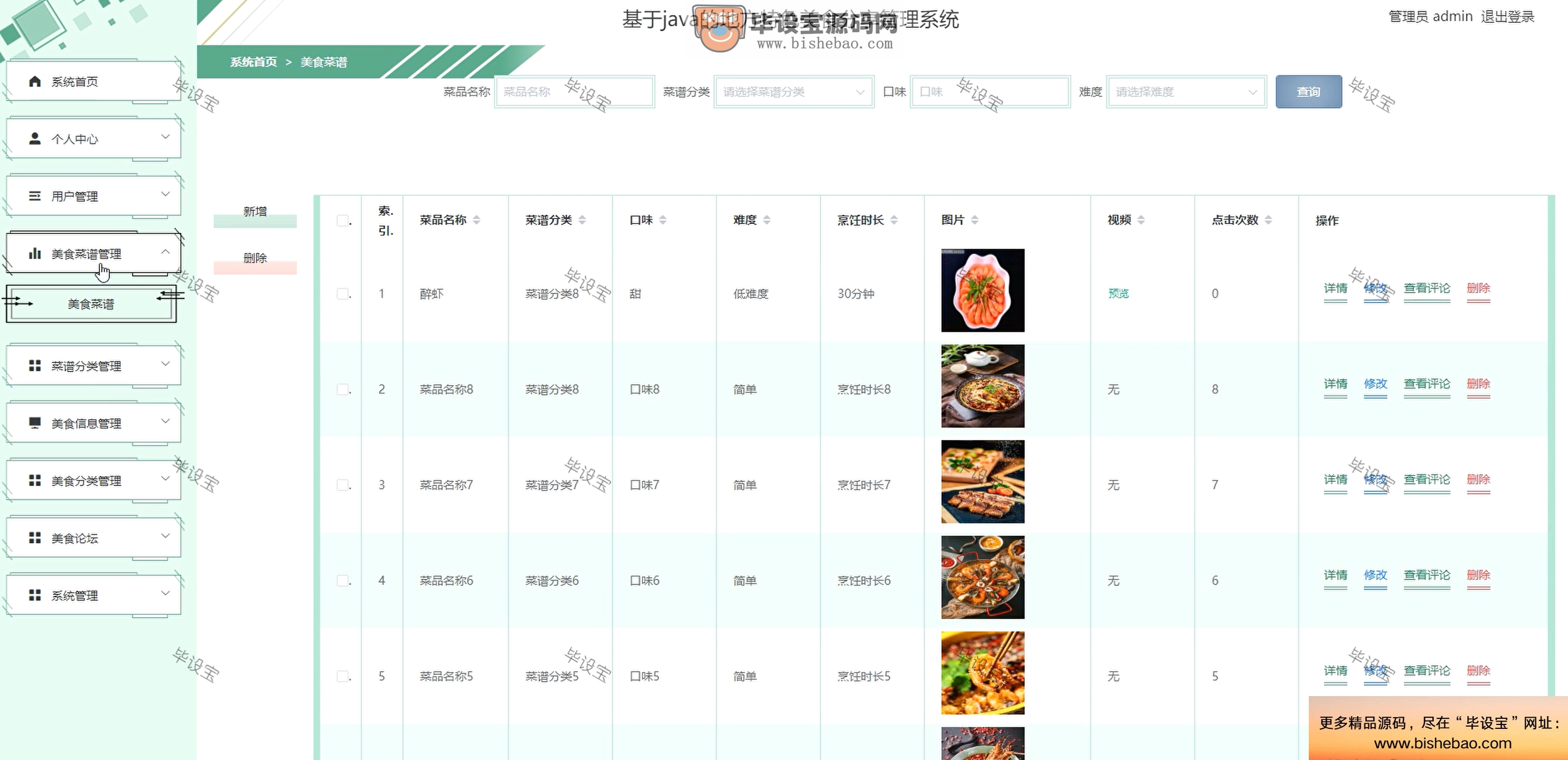Click 查看评论 for row 菜品名称5
This screenshot has width=1568, height=760.
[x=1427, y=670]
